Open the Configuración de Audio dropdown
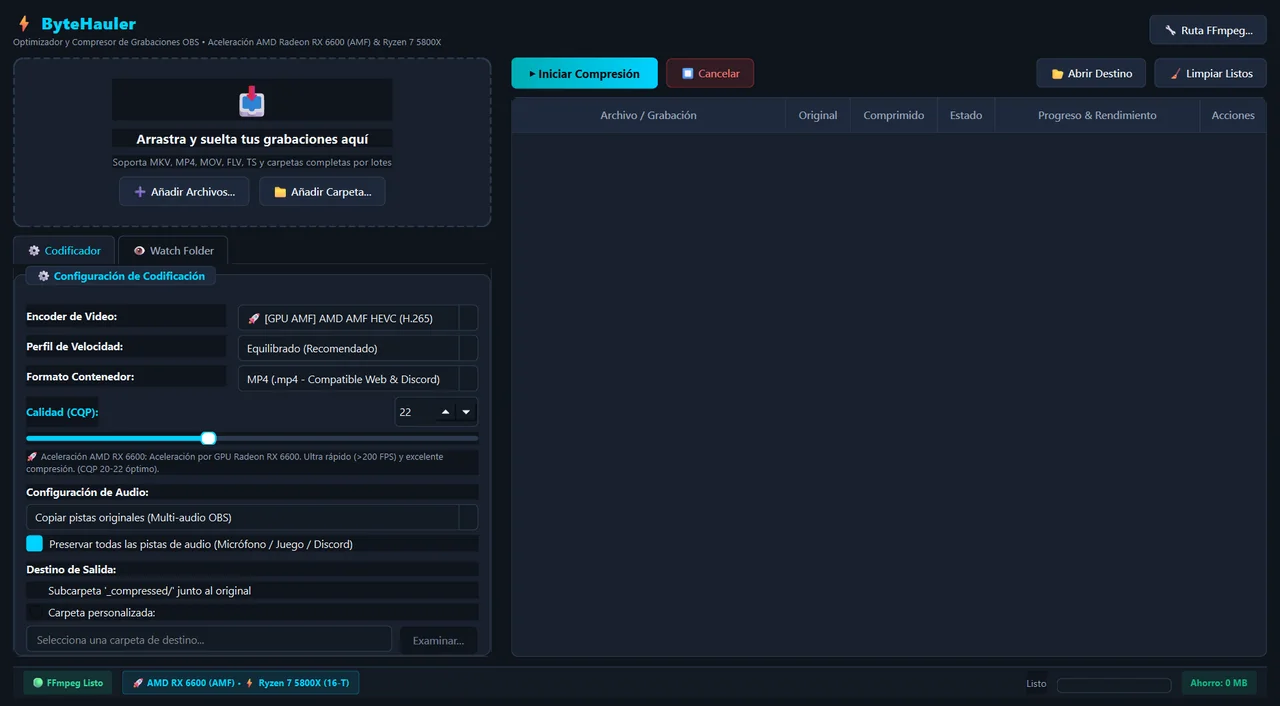 pyautogui.click(x=252, y=517)
